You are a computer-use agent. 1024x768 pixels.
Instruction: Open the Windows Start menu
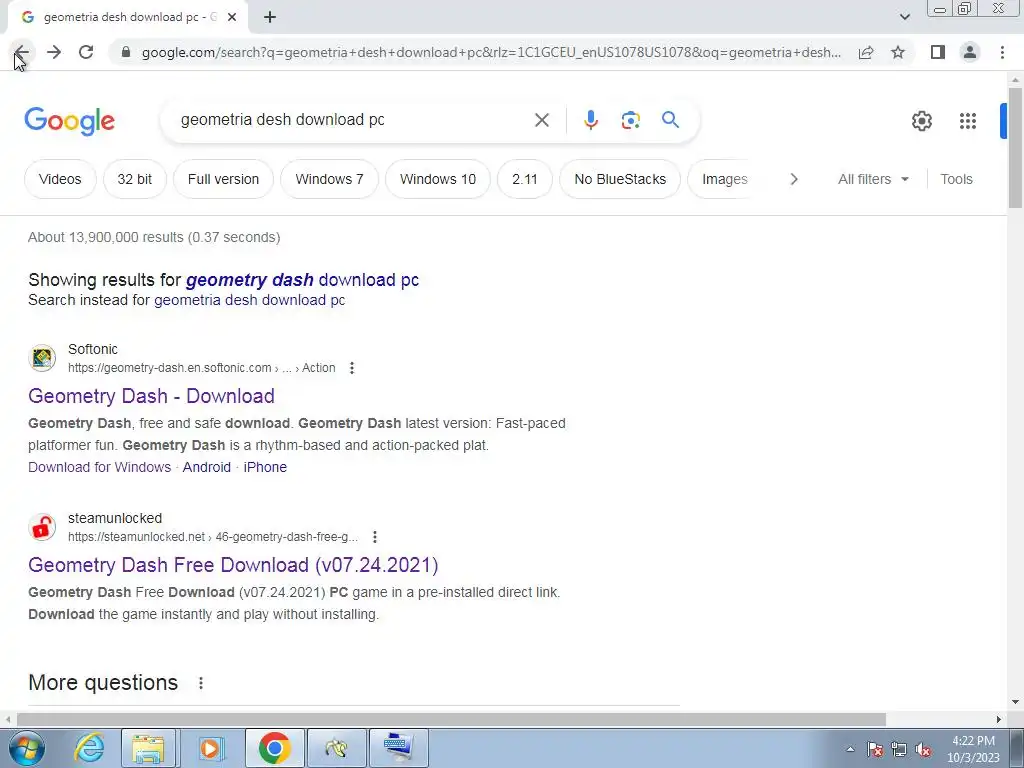(x=27, y=748)
